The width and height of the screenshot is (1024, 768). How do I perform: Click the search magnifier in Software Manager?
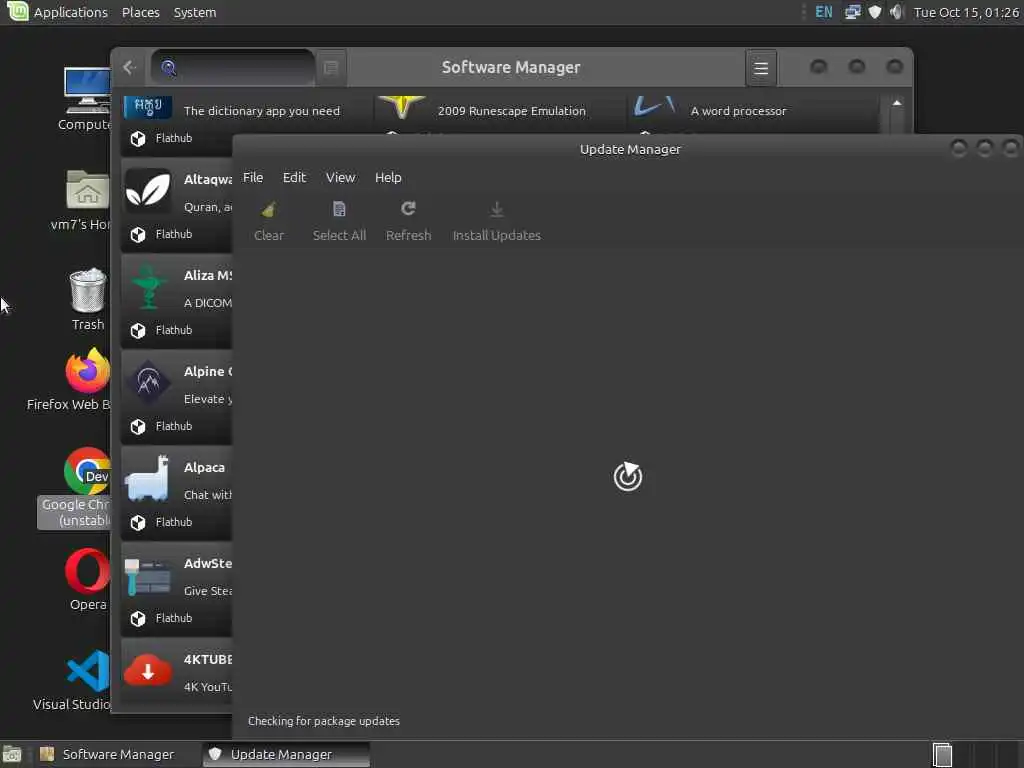(x=168, y=67)
